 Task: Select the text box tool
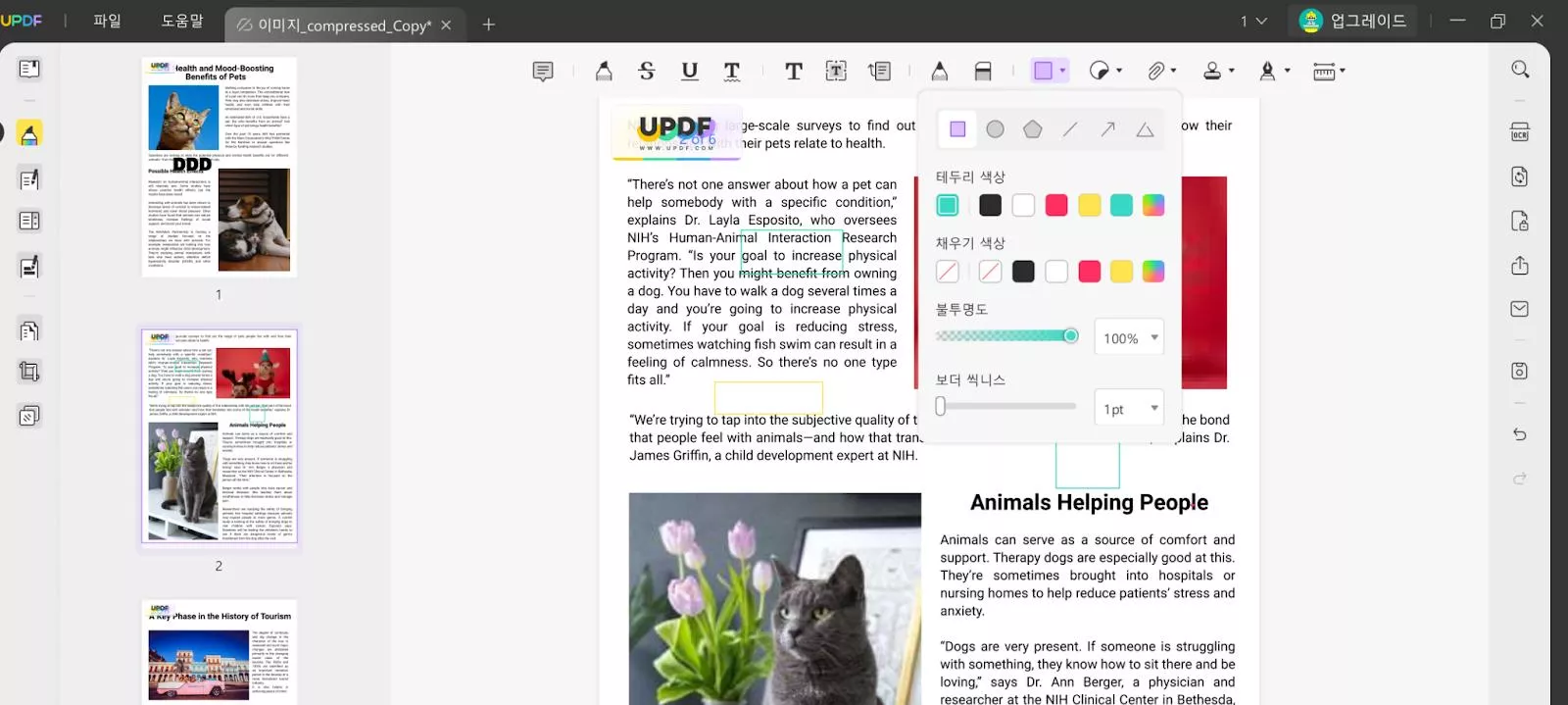(836, 71)
